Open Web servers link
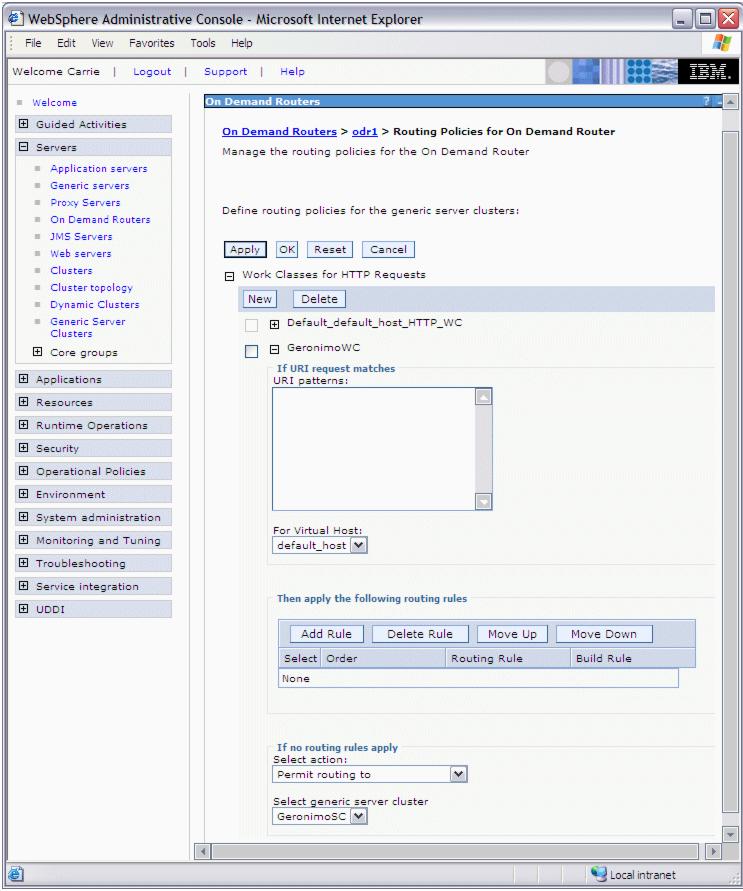This screenshot has width=743, height=891. click(81, 253)
